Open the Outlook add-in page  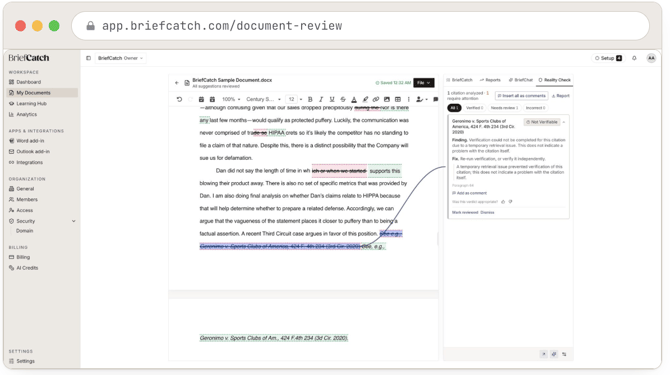[x=43, y=151]
